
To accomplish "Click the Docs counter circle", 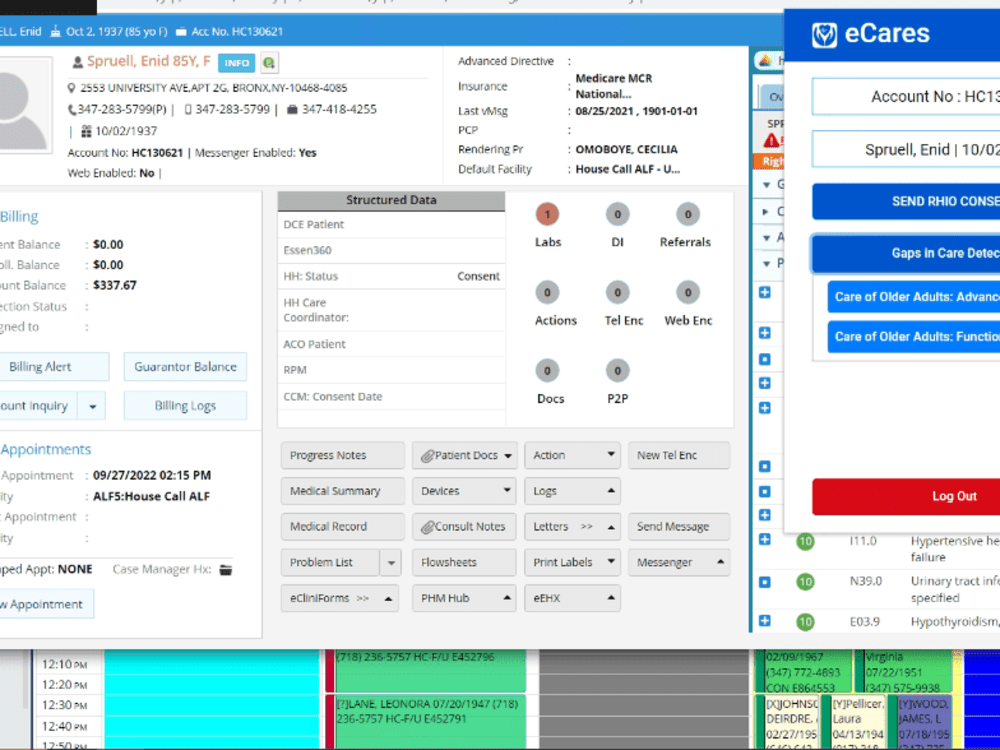I will 547,371.
